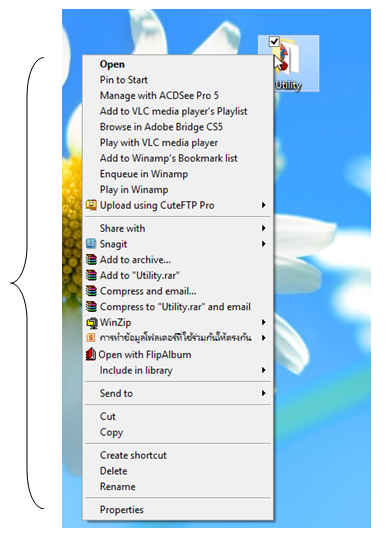Expand the Thai folder-sync entry submenu arrow
The image size is (385, 540).
pyautogui.click(x=263, y=338)
